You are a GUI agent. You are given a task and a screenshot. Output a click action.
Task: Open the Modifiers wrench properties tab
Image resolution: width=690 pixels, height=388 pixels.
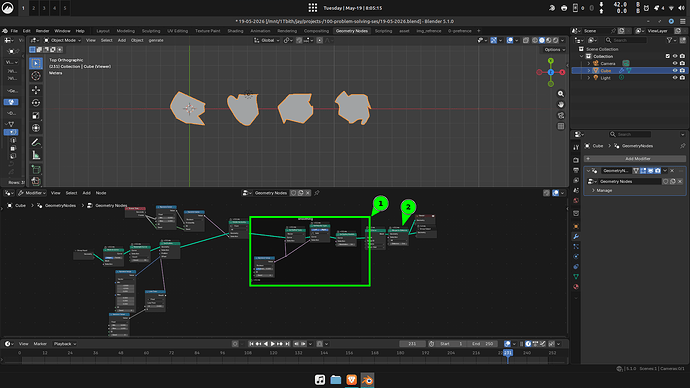(x=576, y=237)
